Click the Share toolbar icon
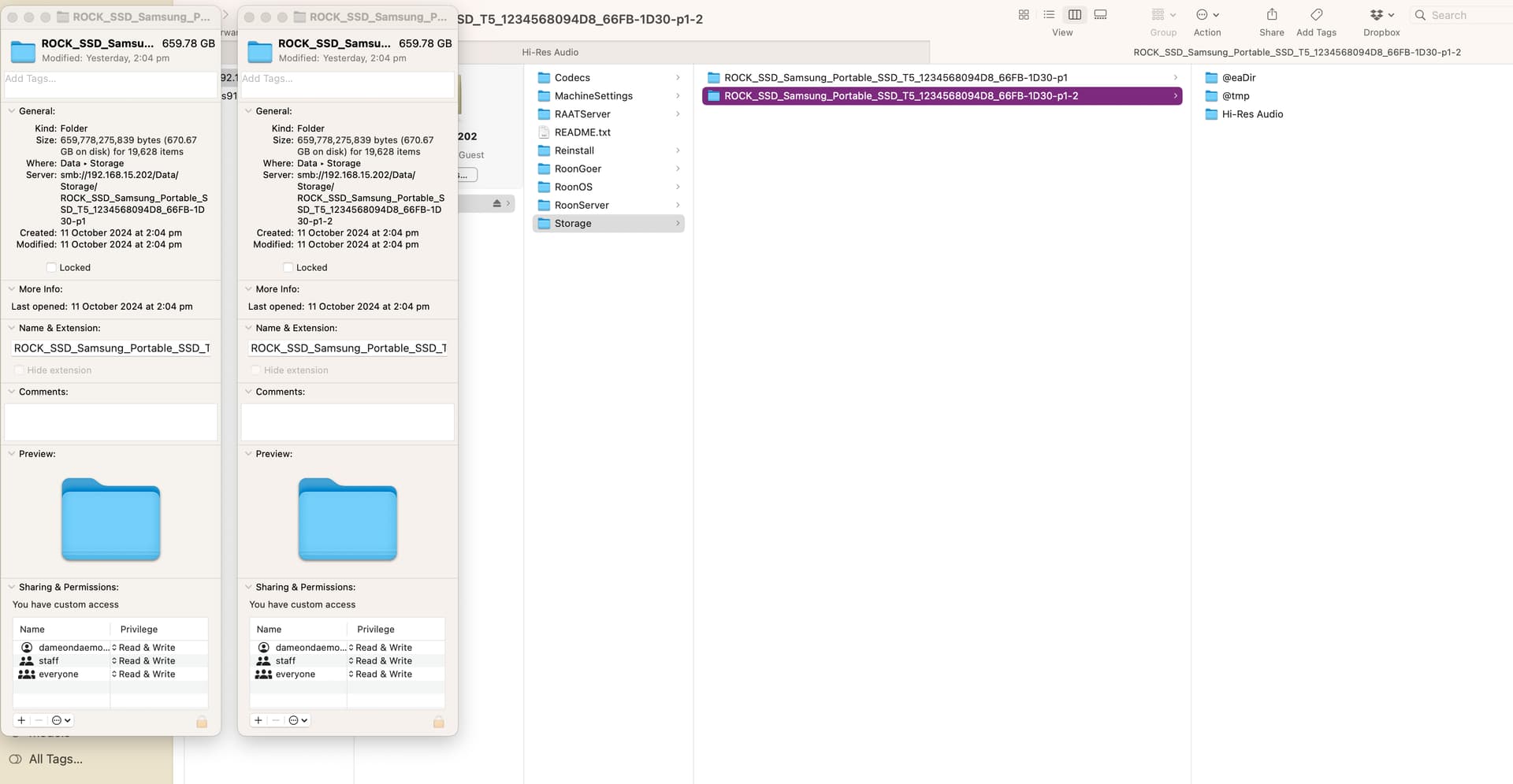Image resolution: width=1513 pixels, height=784 pixels. click(1272, 15)
